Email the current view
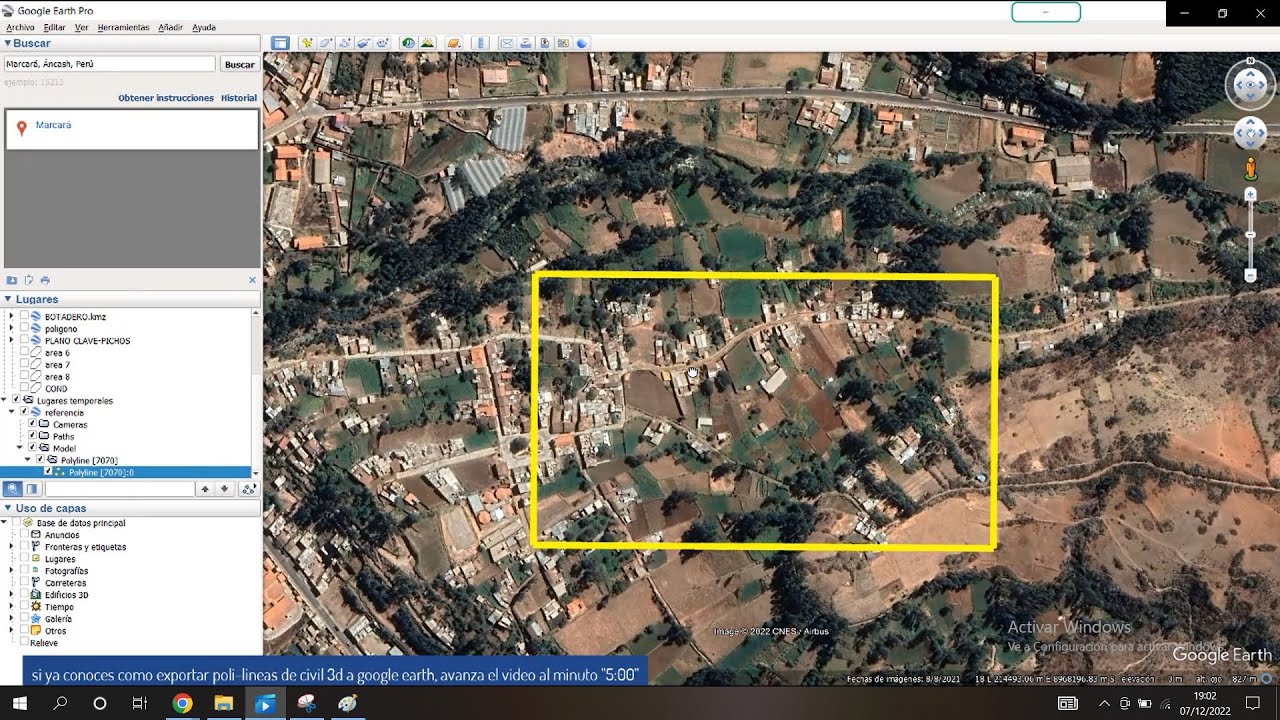 coord(507,43)
